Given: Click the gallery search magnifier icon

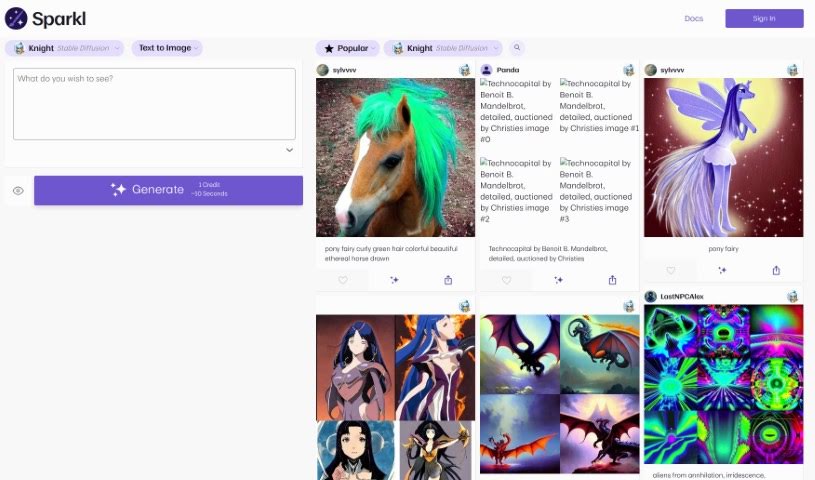Looking at the screenshot, I should (x=517, y=48).
